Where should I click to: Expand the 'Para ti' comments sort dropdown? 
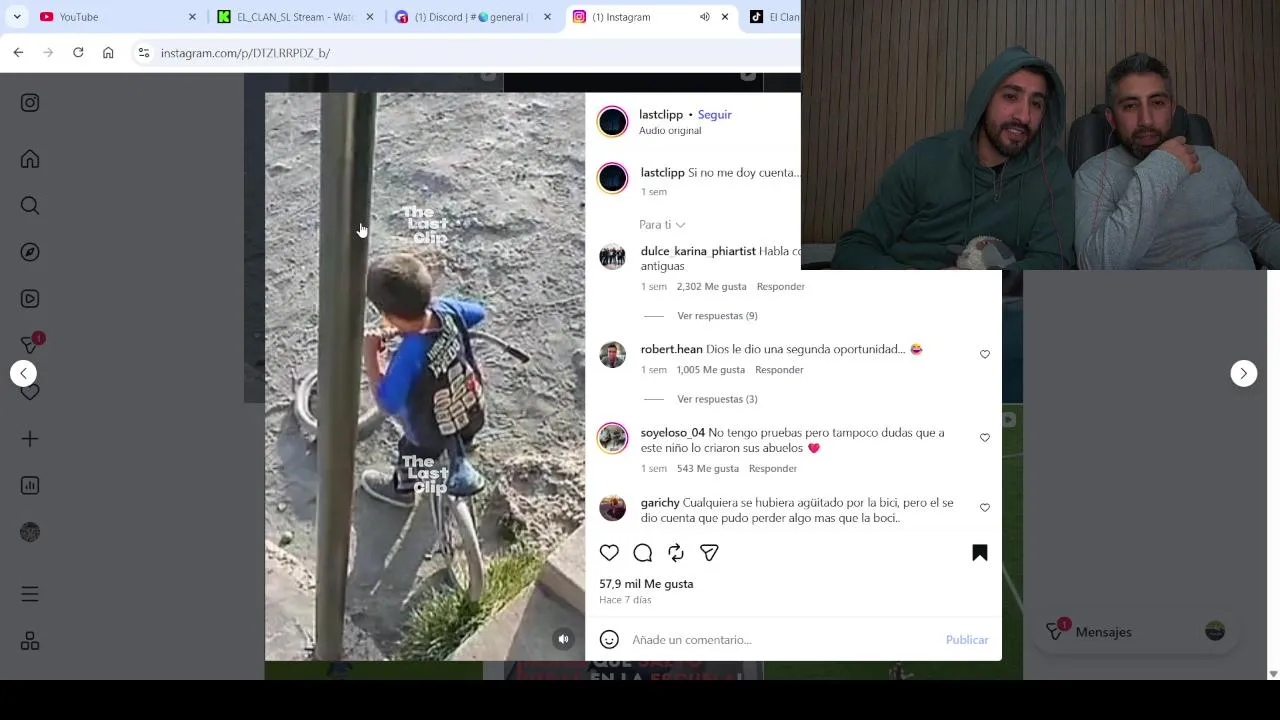tap(662, 225)
